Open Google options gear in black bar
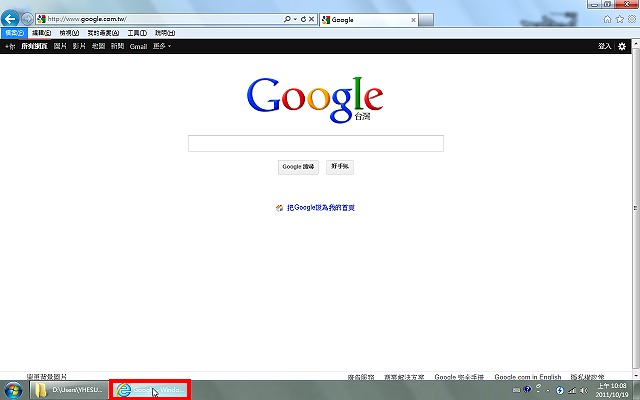 point(622,47)
